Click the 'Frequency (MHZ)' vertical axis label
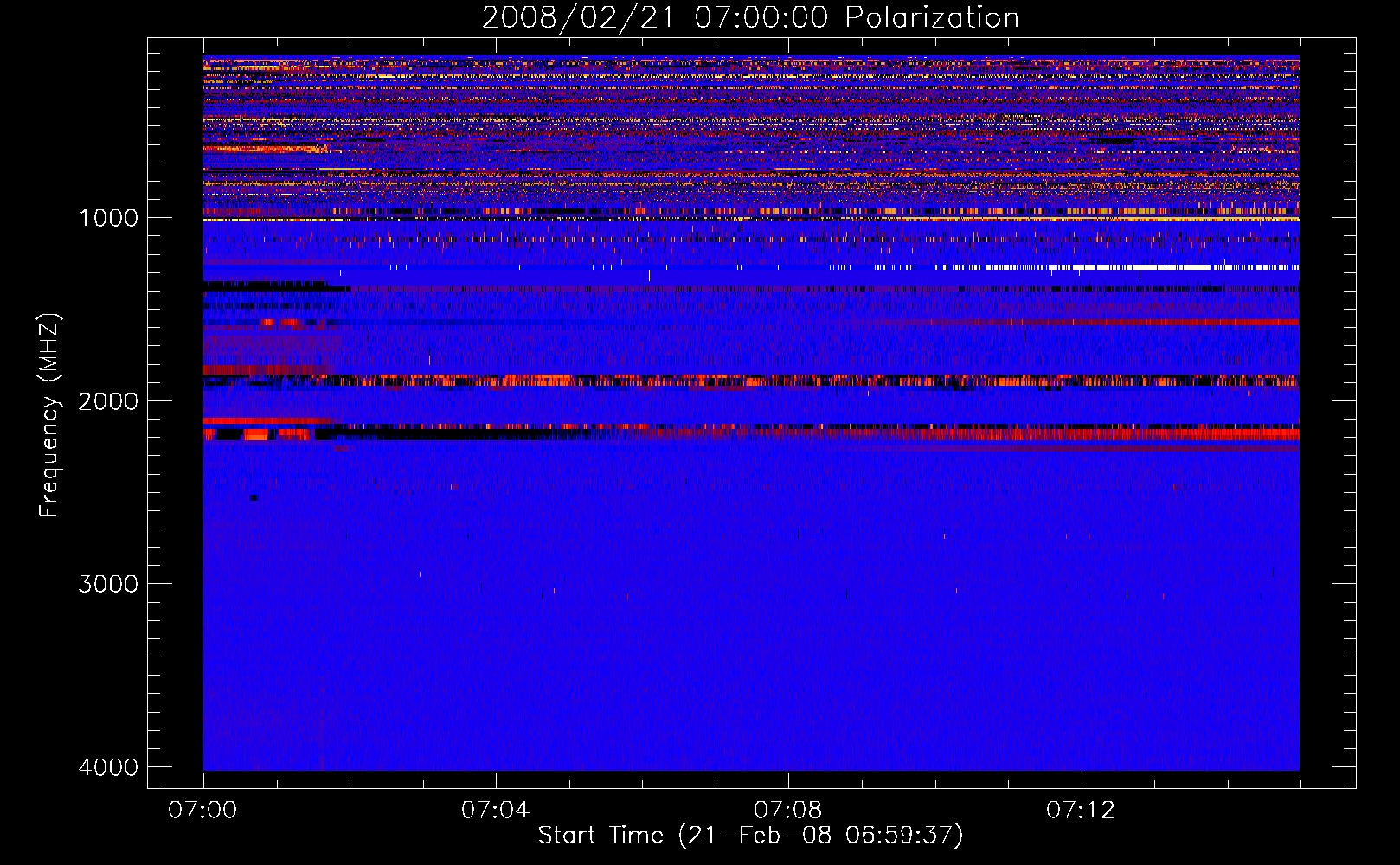 tap(49, 415)
